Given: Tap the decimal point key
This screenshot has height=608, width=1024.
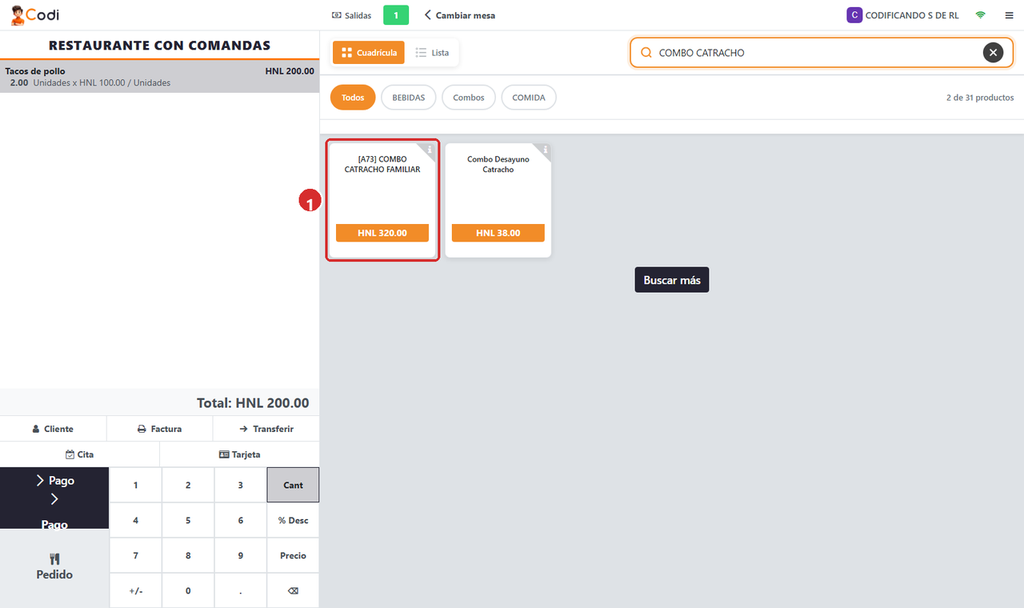Looking at the screenshot, I should [x=240, y=590].
